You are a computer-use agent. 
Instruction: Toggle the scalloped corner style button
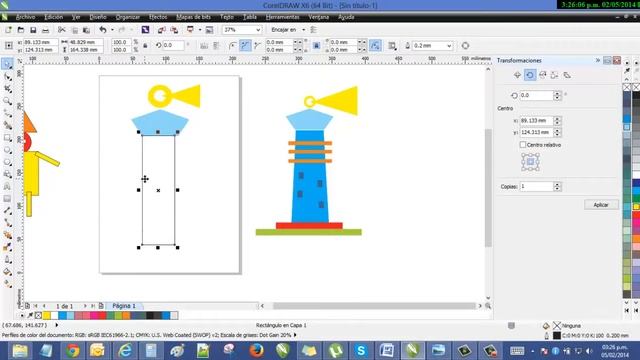245,46
